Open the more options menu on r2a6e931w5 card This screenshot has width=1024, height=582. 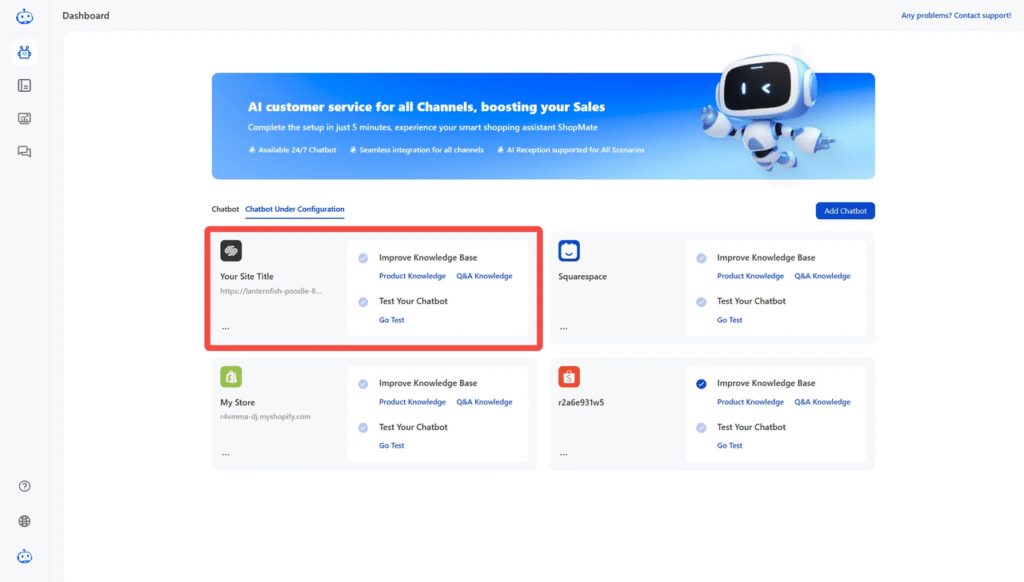564,455
